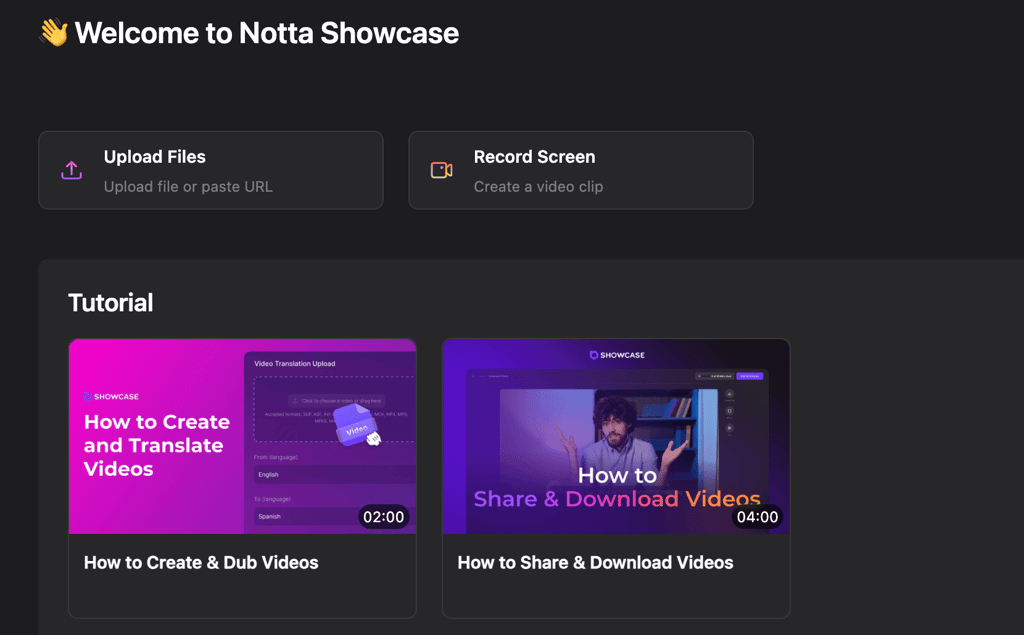Screen dimensions: 1024x635
Task: Click the "Create a video clip" subtitle
Action: tap(538, 187)
